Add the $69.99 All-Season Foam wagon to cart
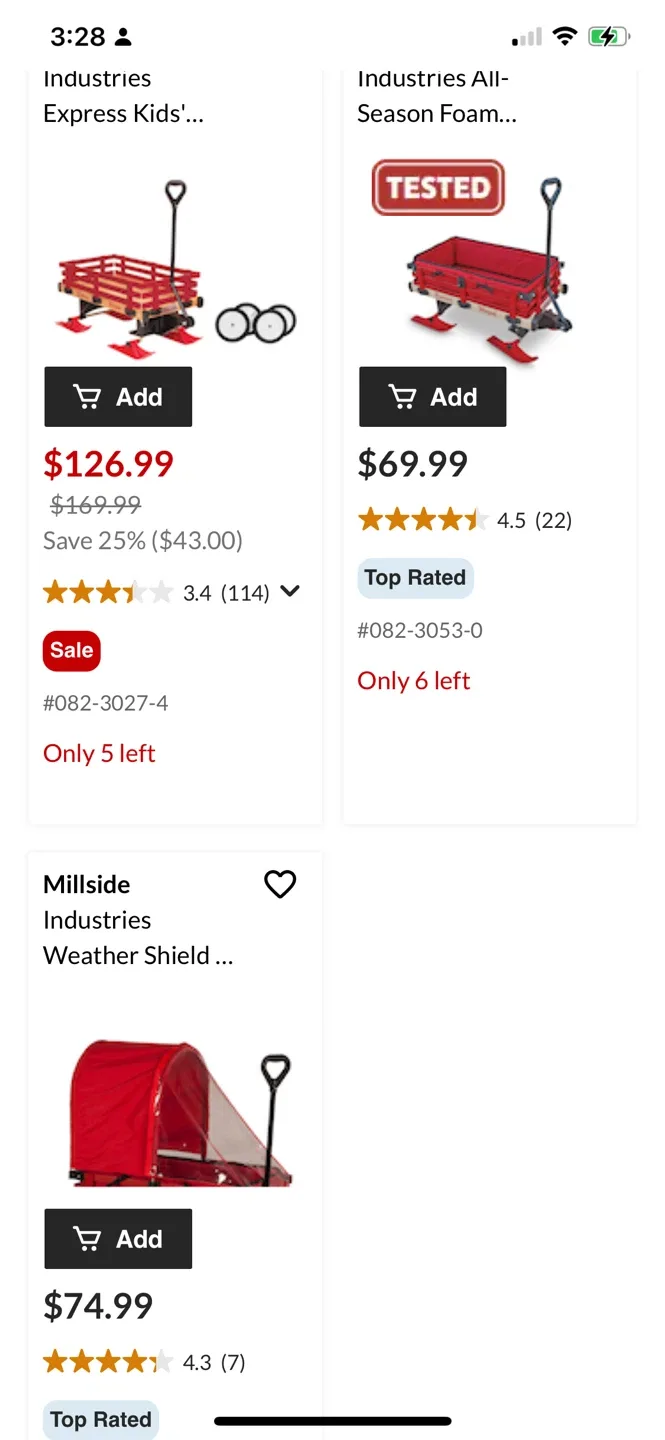This screenshot has height=1440, width=665. [432, 397]
